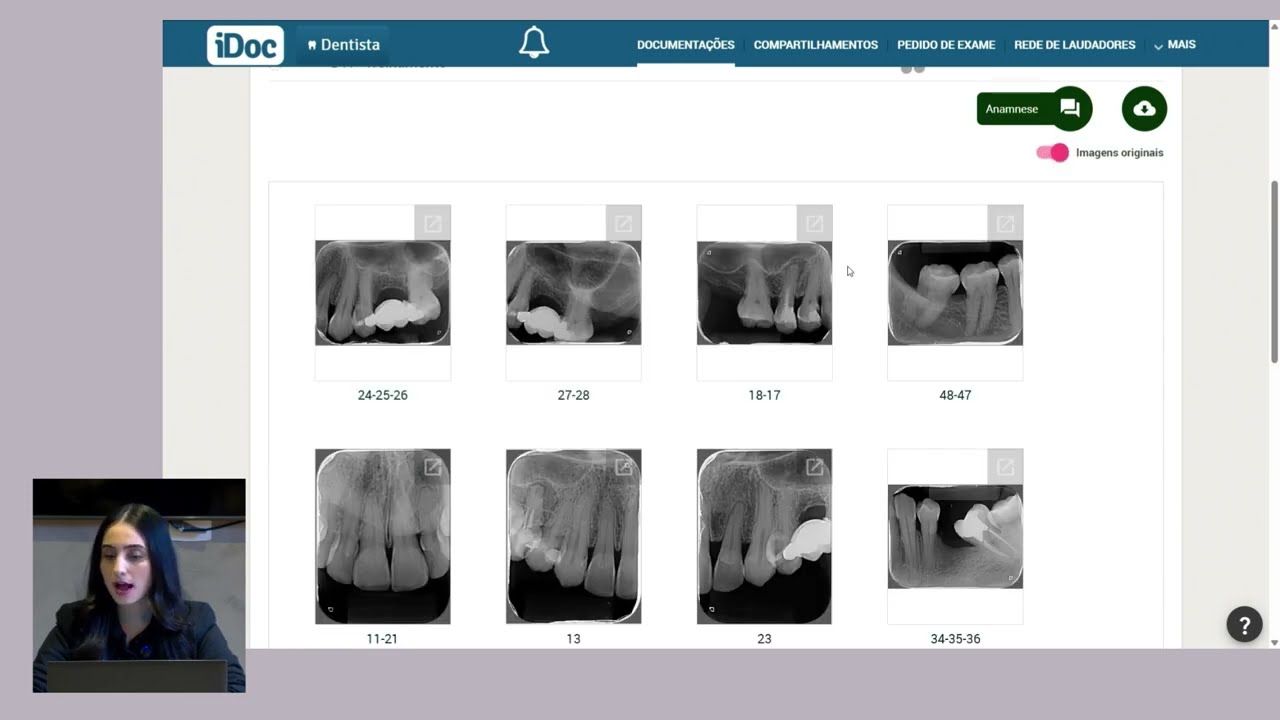The height and width of the screenshot is (720, 1280).
Task: Select the tooth 23 radiograph thumbnail
Action: (x=764, y=537)
